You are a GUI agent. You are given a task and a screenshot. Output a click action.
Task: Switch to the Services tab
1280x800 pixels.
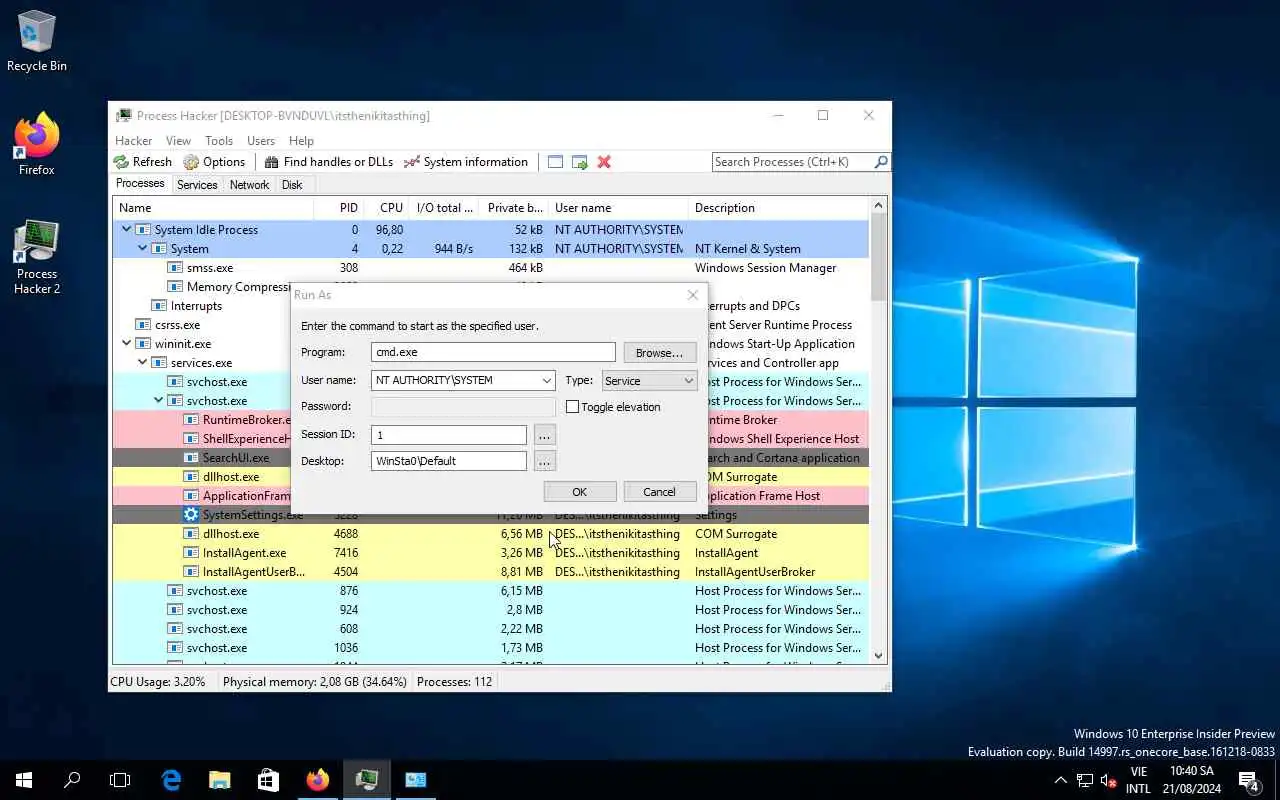197,185
